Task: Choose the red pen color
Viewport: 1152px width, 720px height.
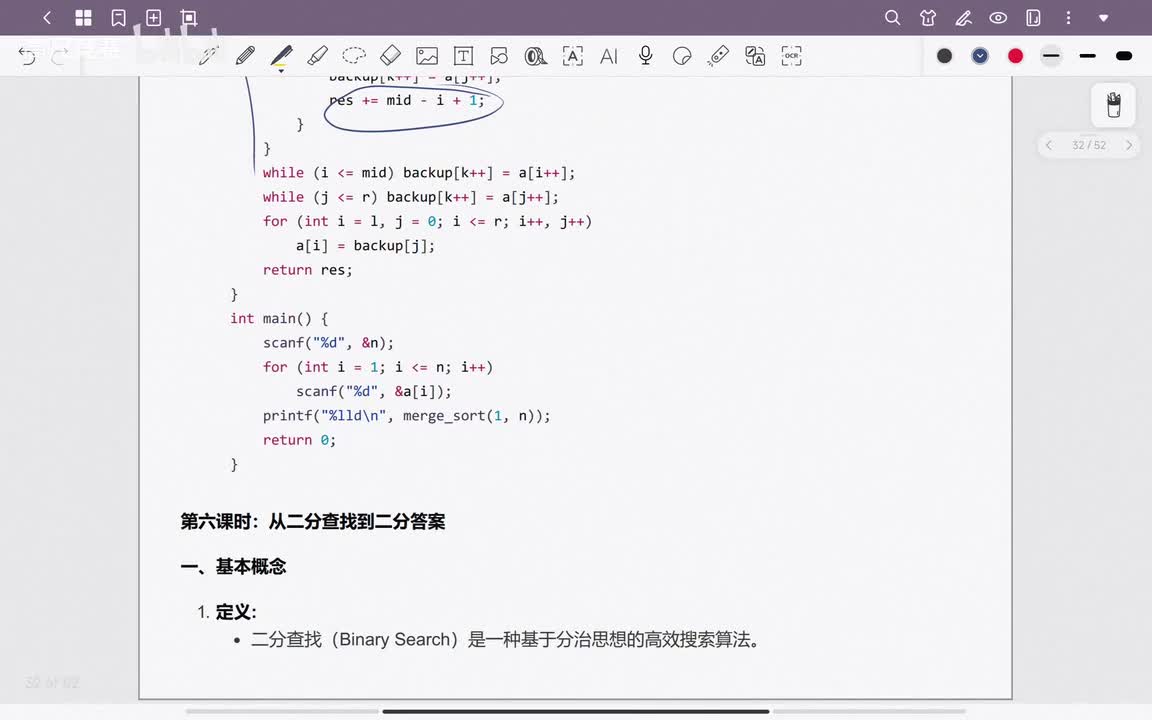Action: [1015, 56]
